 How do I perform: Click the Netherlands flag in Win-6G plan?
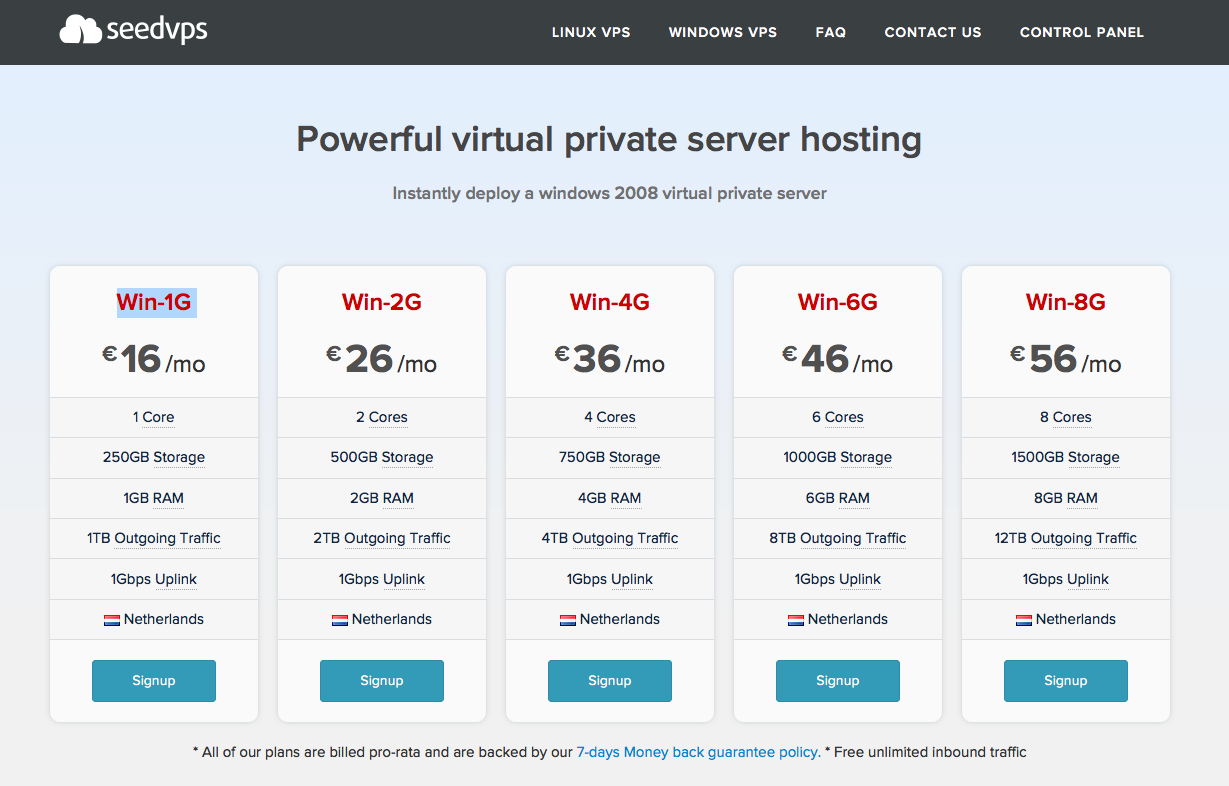(796, 620)
